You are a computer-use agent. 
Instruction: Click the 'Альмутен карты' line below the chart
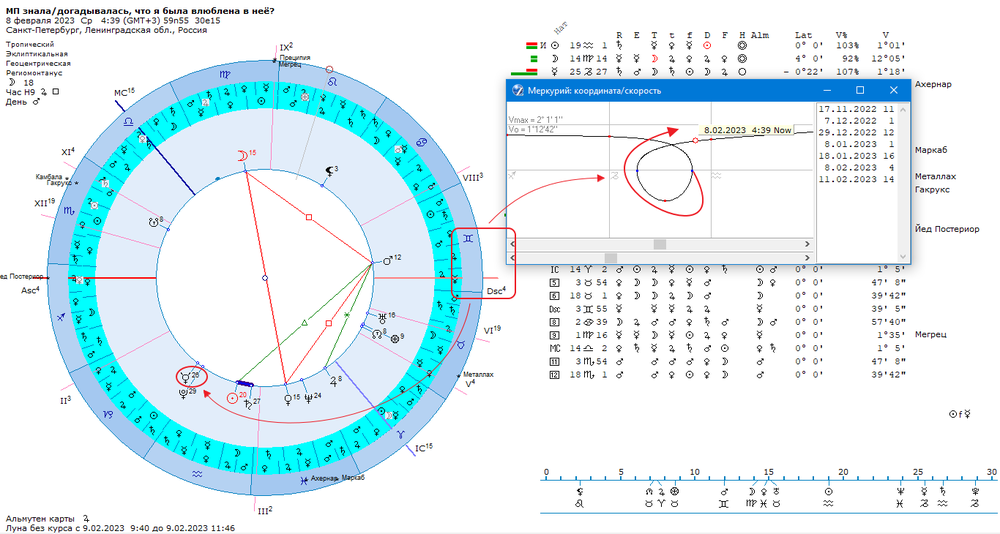coord(47,518)
